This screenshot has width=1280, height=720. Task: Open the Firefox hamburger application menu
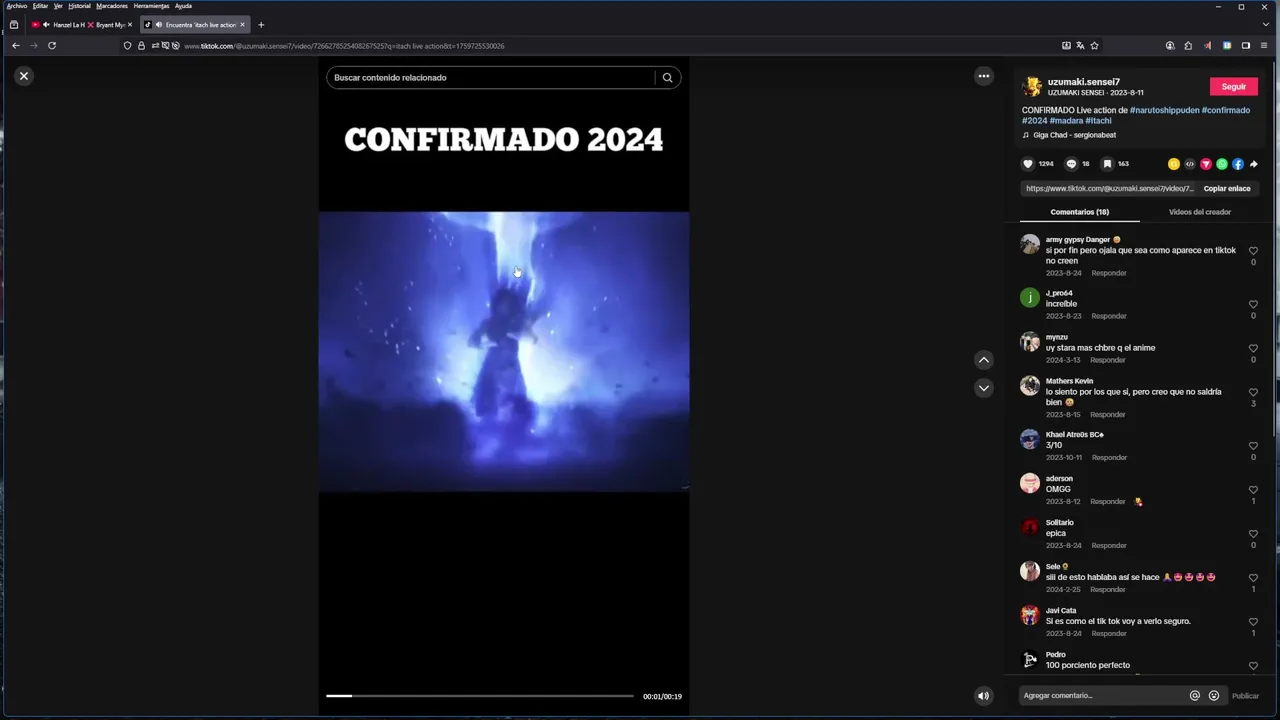[1264, 45]
